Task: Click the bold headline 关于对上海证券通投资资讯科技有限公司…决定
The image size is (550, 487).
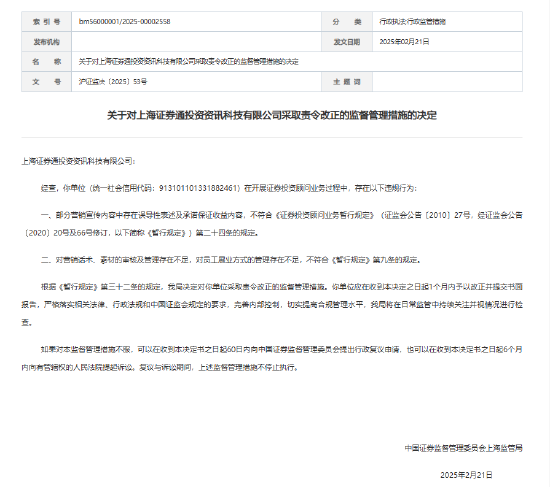Action: [272, 115]
